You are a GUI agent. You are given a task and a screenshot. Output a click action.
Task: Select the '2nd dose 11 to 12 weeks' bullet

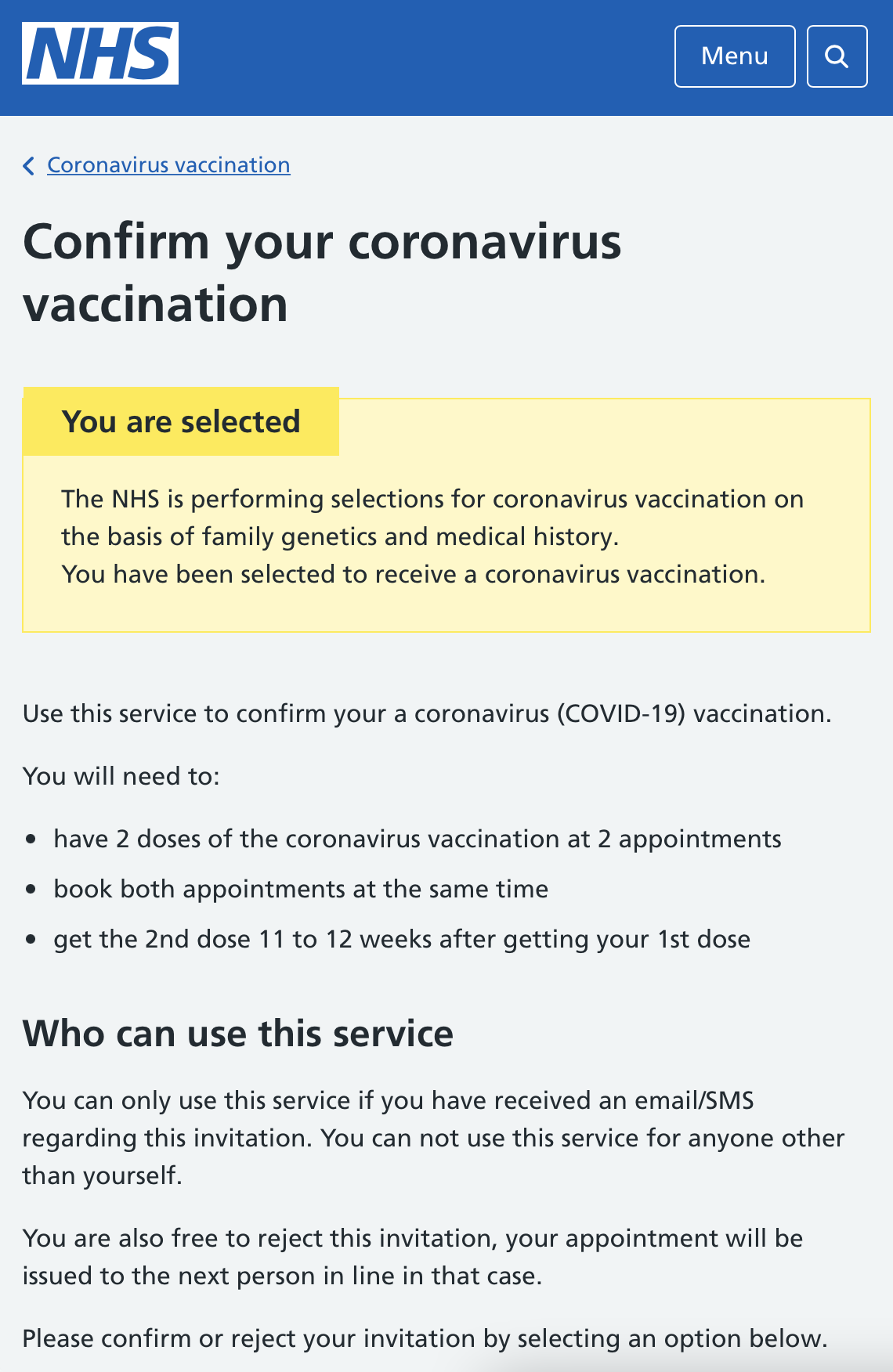pyautogui.click(x=401, y=939)
